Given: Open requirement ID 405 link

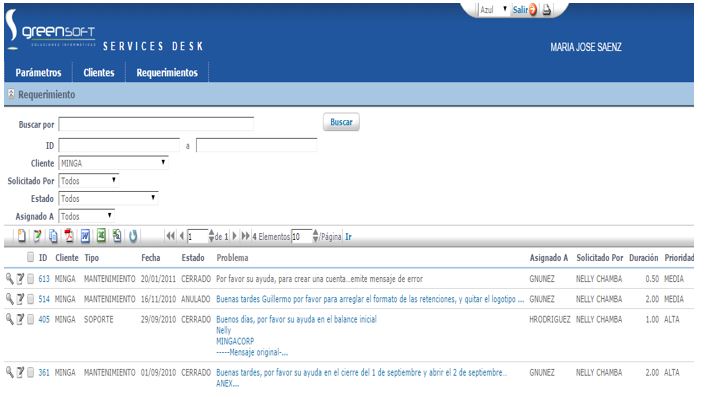Looking at the screenshot, I should click(x=44, y=320).
